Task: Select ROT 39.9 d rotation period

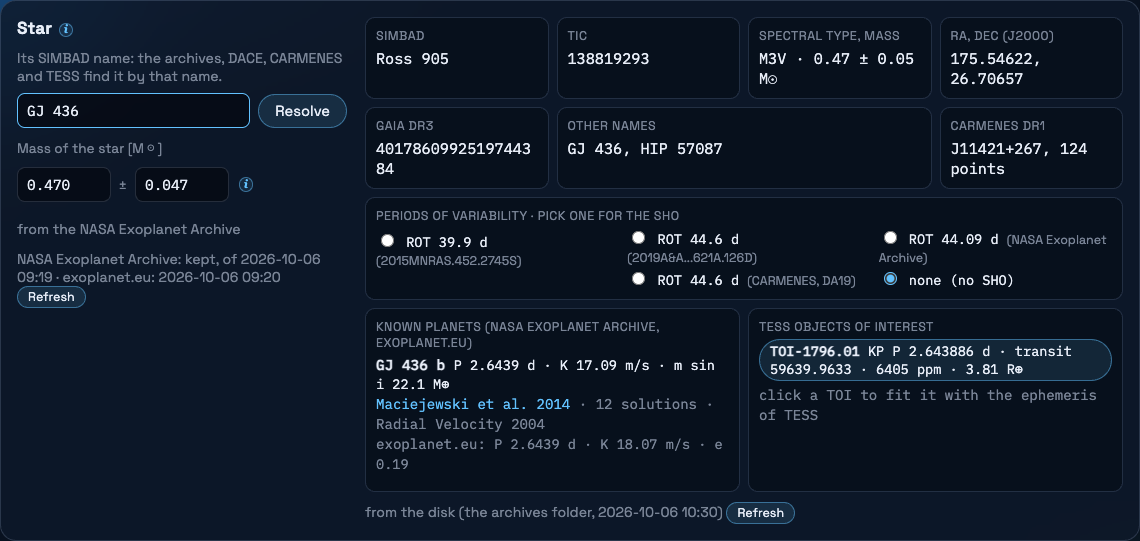Action: tap(388, 241)
